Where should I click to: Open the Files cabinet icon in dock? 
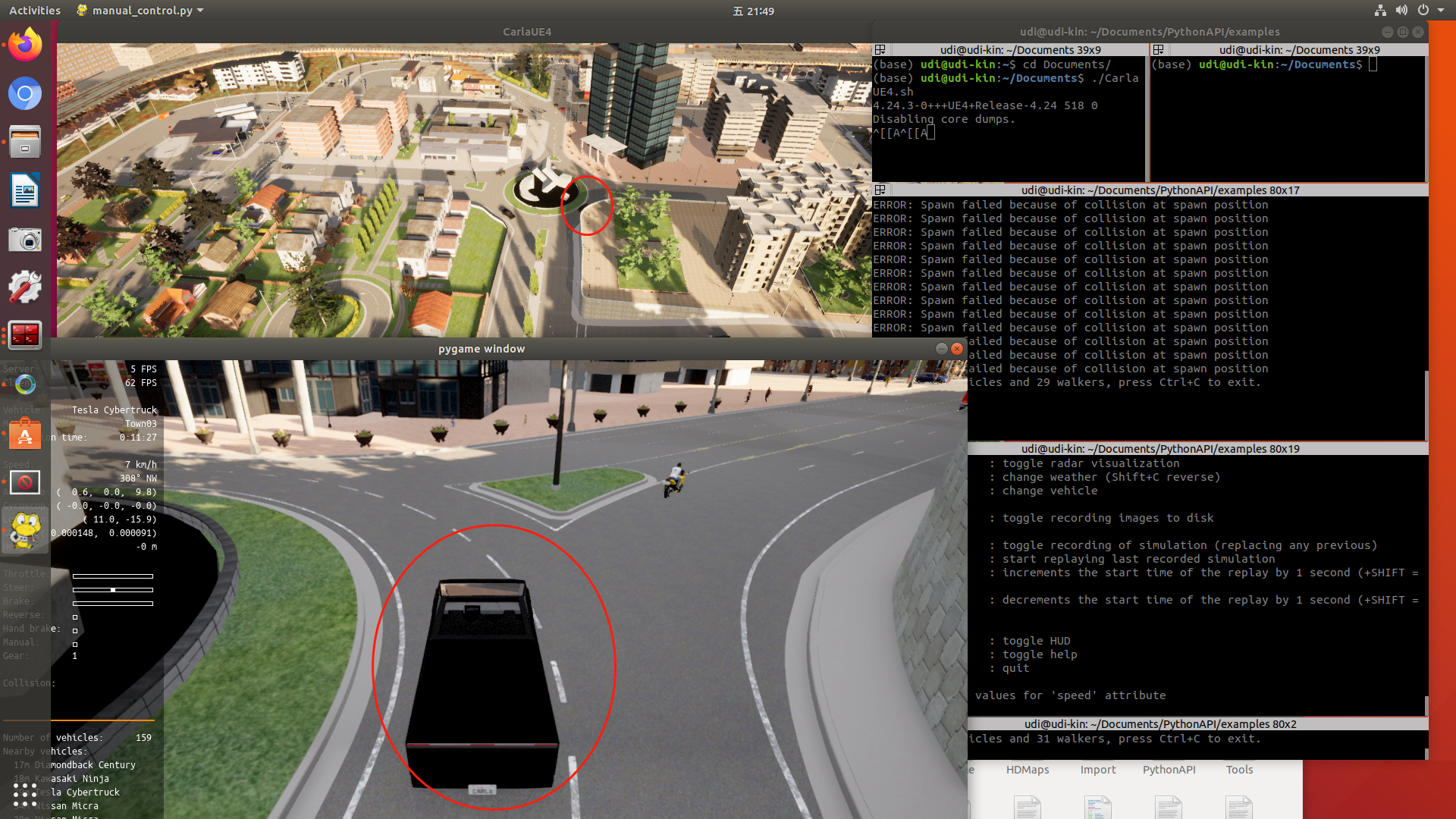click(25, 142)
